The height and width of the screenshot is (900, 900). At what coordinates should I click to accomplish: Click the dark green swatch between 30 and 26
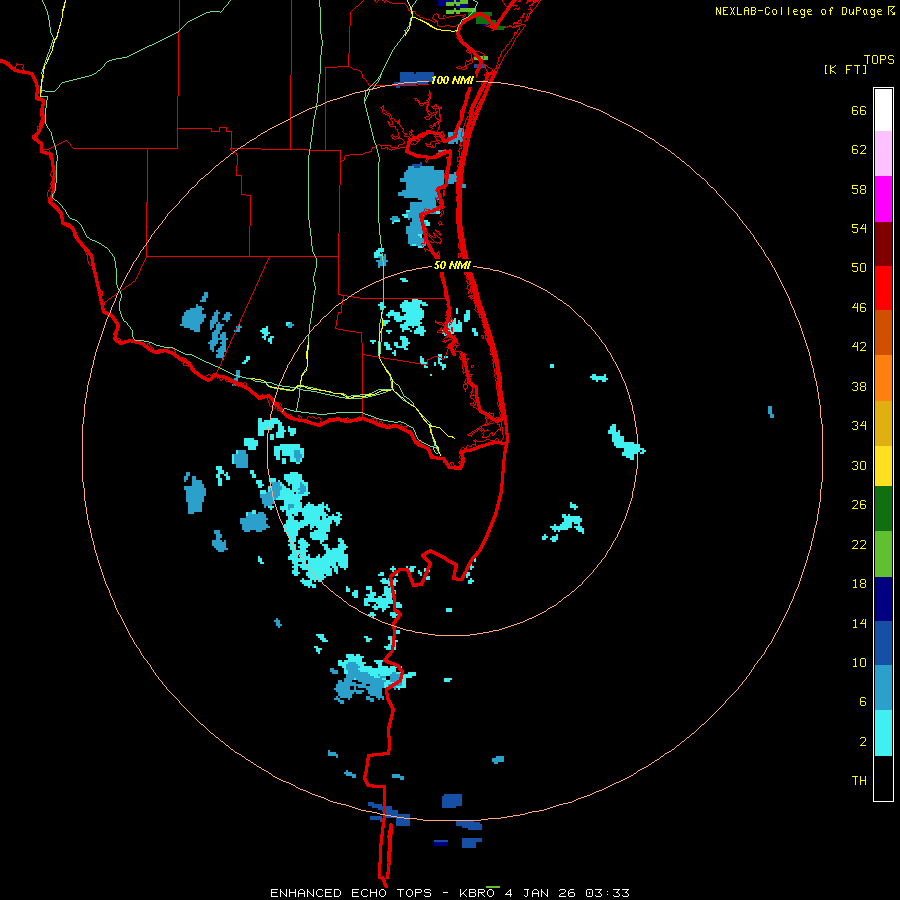(883, 509)
